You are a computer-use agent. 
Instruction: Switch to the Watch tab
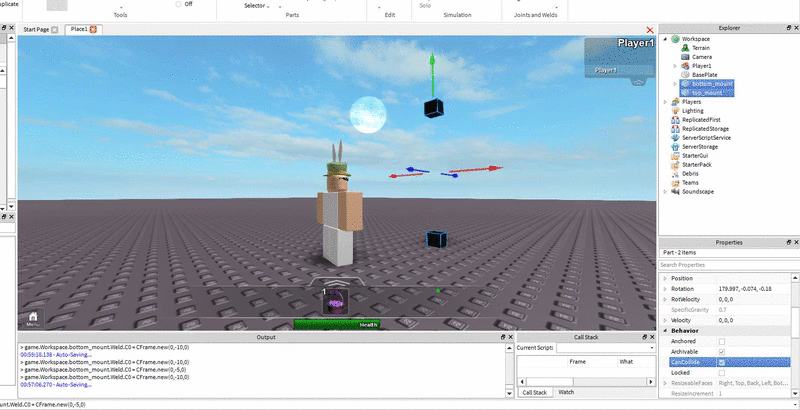click(566, 392)
